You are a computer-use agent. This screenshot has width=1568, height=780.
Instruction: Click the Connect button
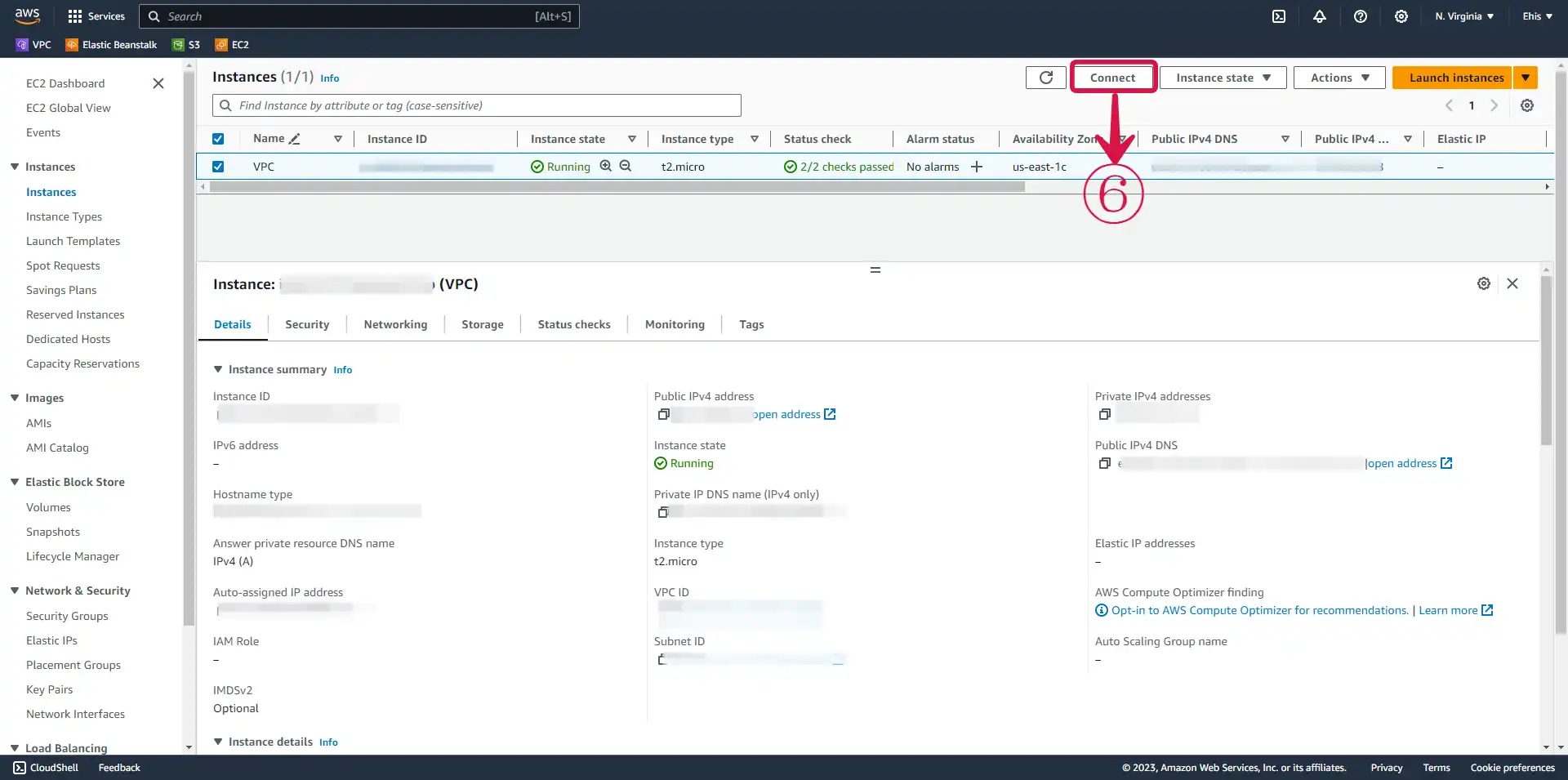(x=1113, y=78)
